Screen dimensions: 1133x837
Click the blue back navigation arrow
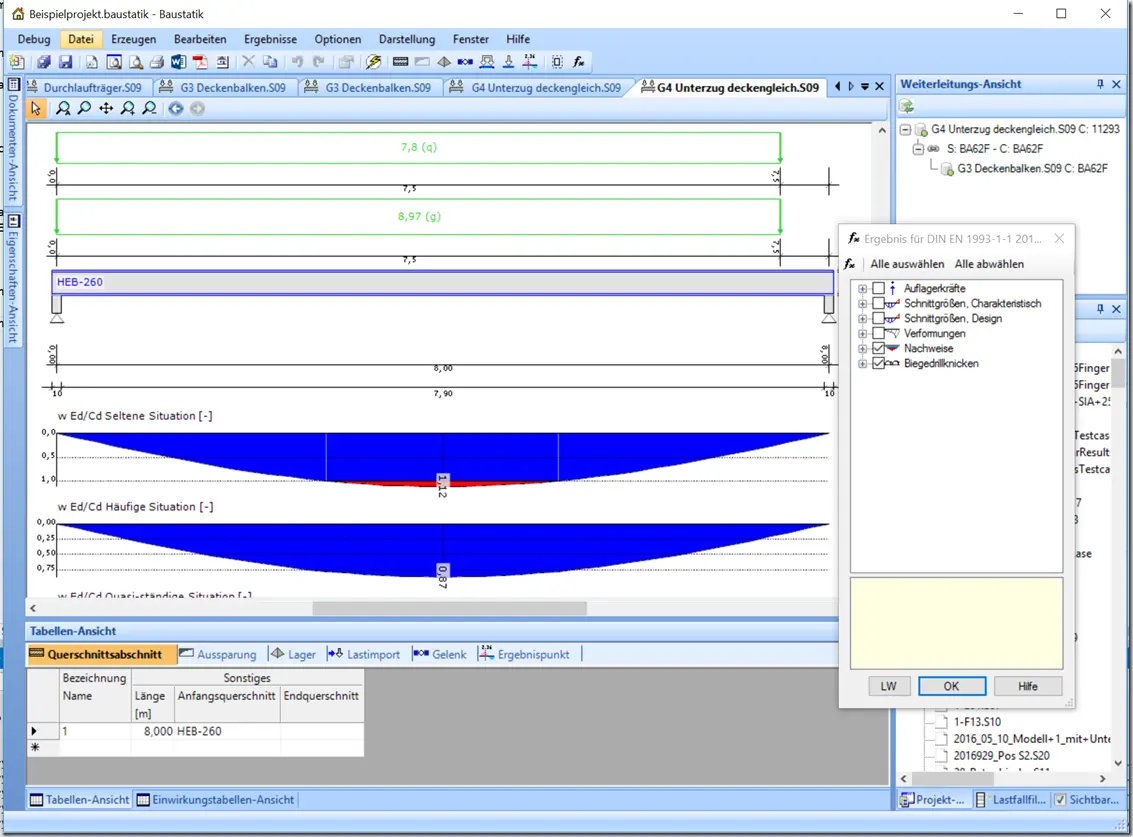(176, 108)
